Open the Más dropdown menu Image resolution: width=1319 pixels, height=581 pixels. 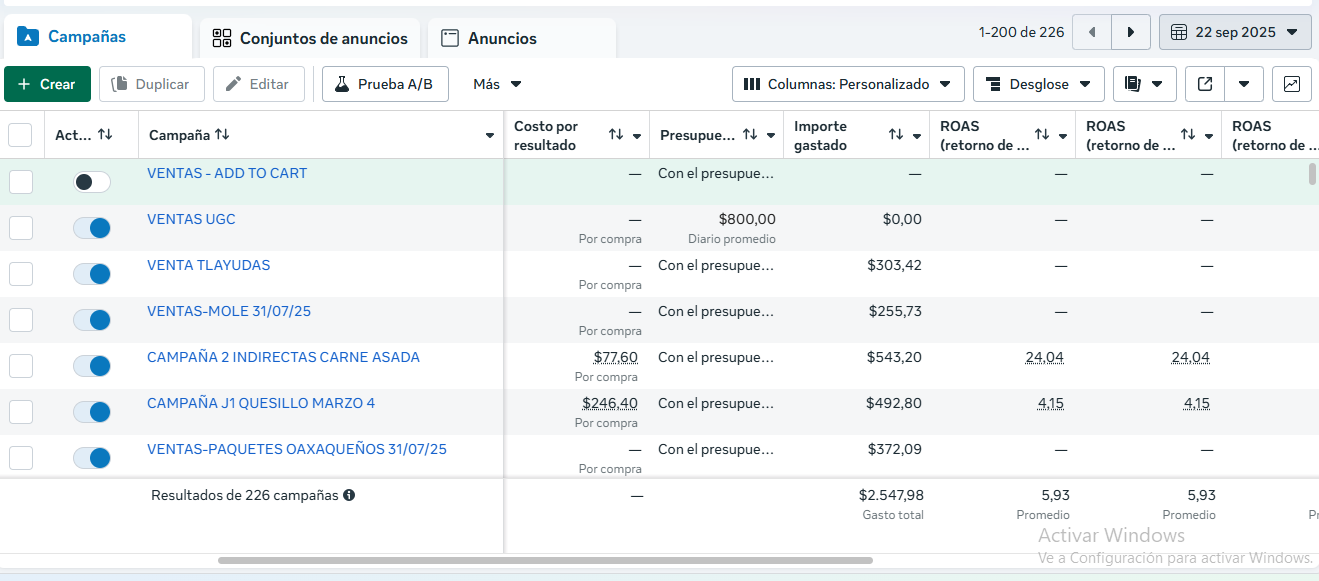click(x=494, y=84)
